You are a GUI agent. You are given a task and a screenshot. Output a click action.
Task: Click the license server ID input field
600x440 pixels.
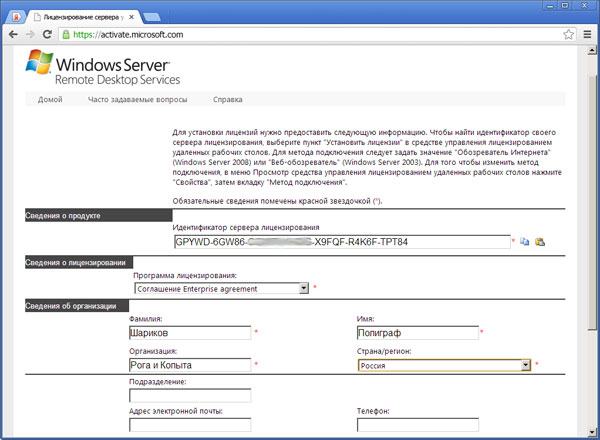pyautogui.click(x=342, y=242)
